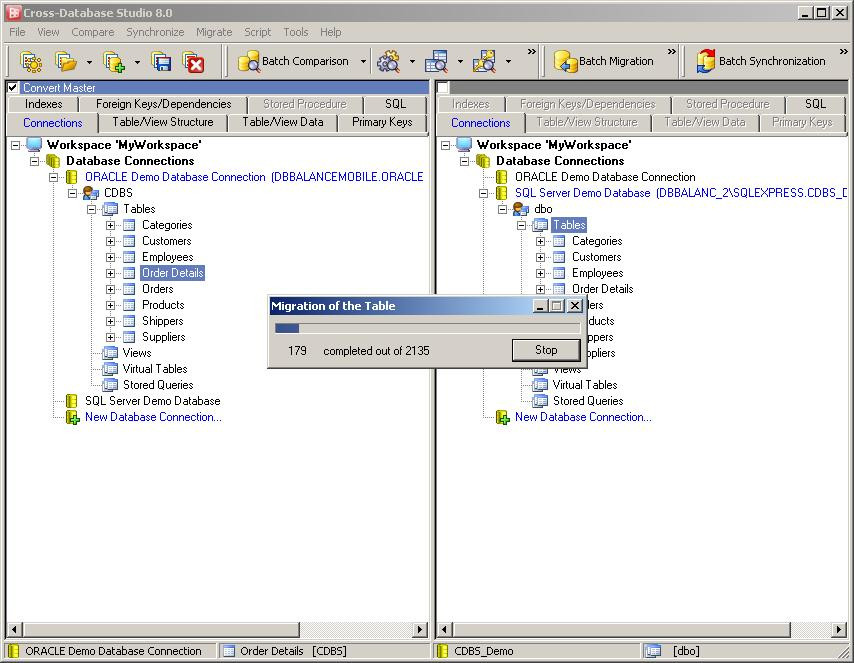Click the CDBS schema user icon
Viewport: 854px width, 663px height.
coord(90,193)
